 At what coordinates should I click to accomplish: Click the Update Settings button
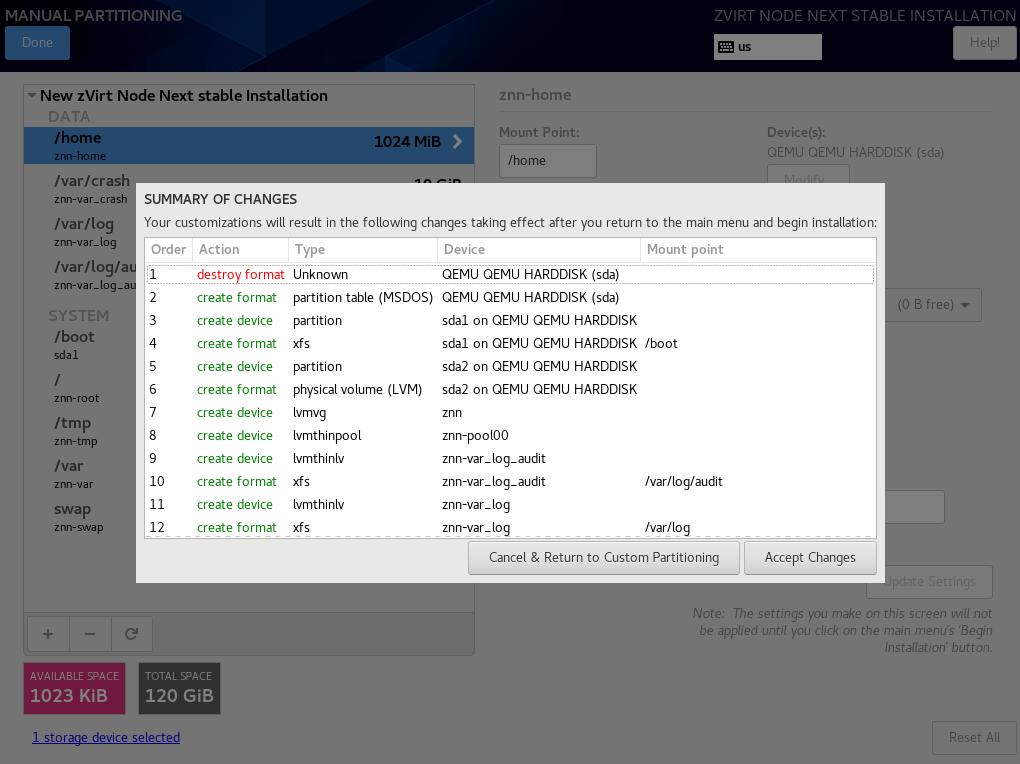[x=930, y=582]
